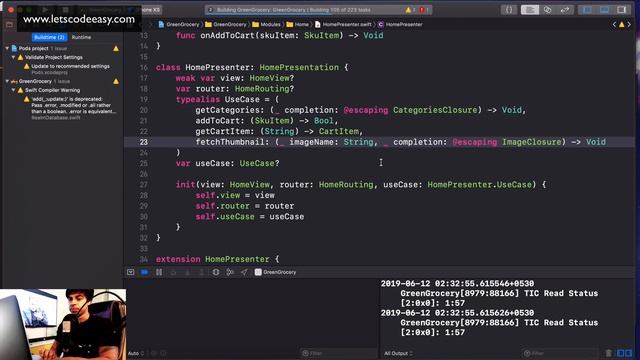Click the console Filter field
The image size is (640, 360).
click(x=560, y=353)
